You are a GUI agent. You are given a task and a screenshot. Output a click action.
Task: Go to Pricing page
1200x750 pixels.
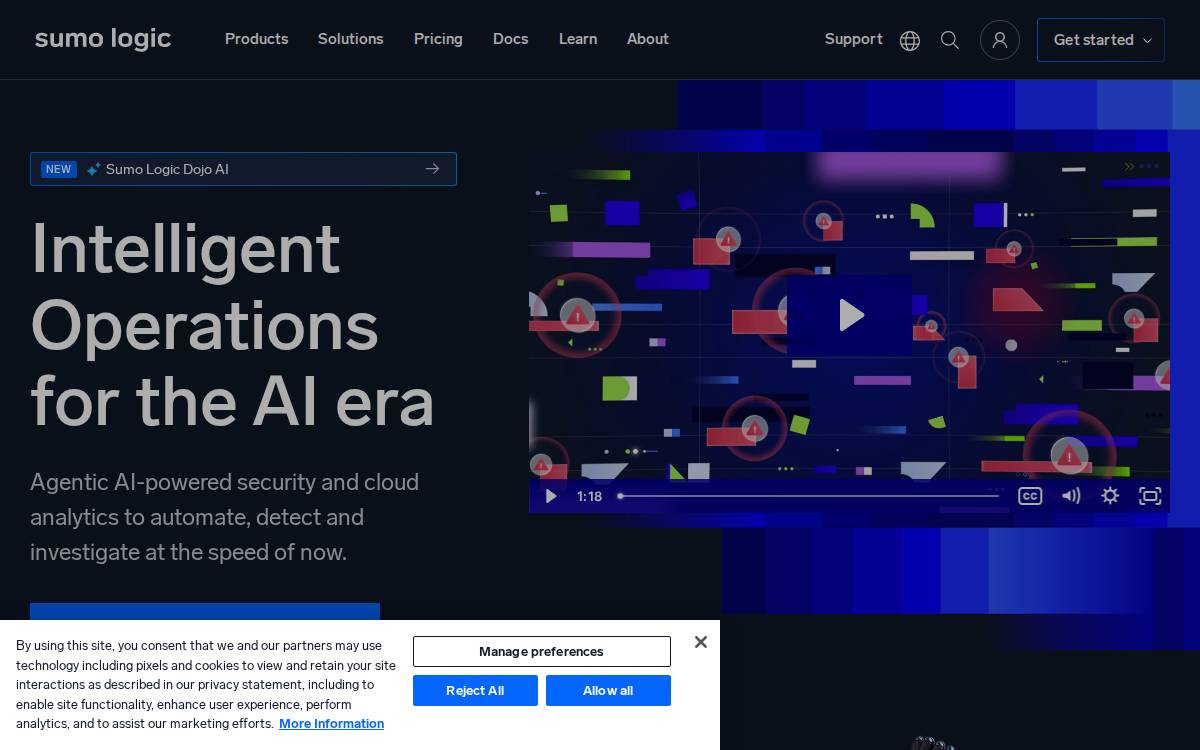point(438,39)
